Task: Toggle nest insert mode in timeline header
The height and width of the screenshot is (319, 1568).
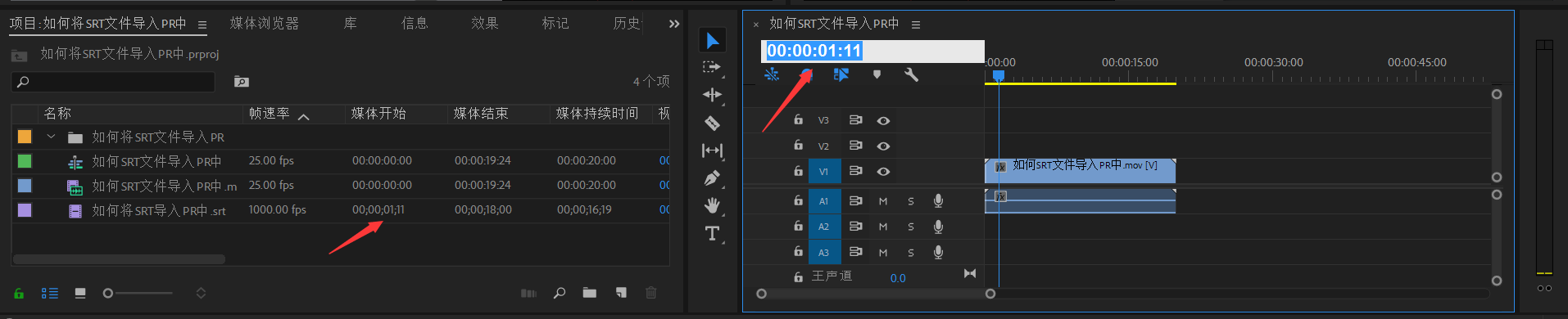Action: pyautogui.click(x=772, y=74)
